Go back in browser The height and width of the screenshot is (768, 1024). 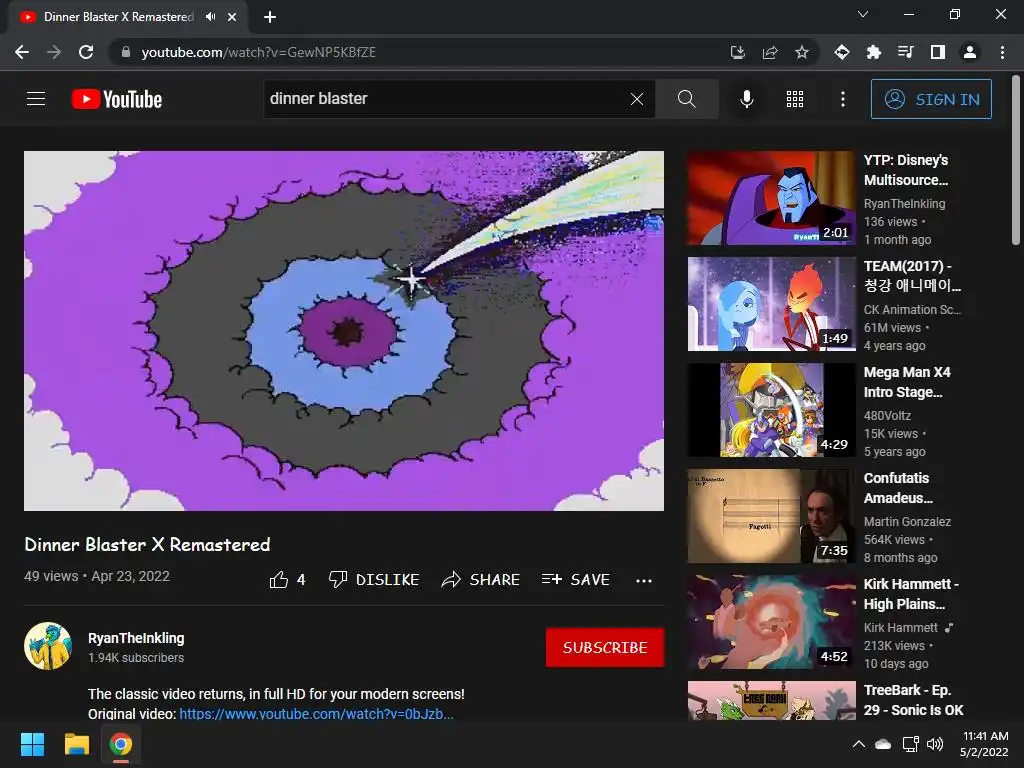tap(22, 52)
